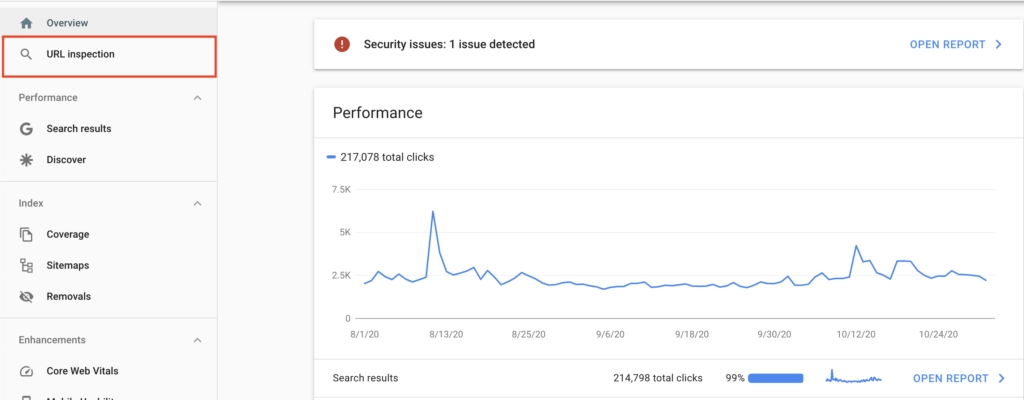Click the Search results sparkline thumbnail
This screenshot has height=400, width=1024.
click(x=854, y=378)
